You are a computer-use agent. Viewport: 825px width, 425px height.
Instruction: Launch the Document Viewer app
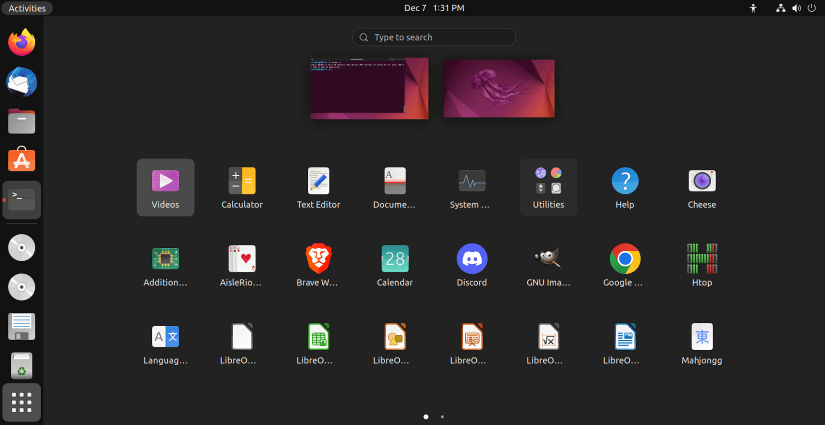(x=395, y=187)
